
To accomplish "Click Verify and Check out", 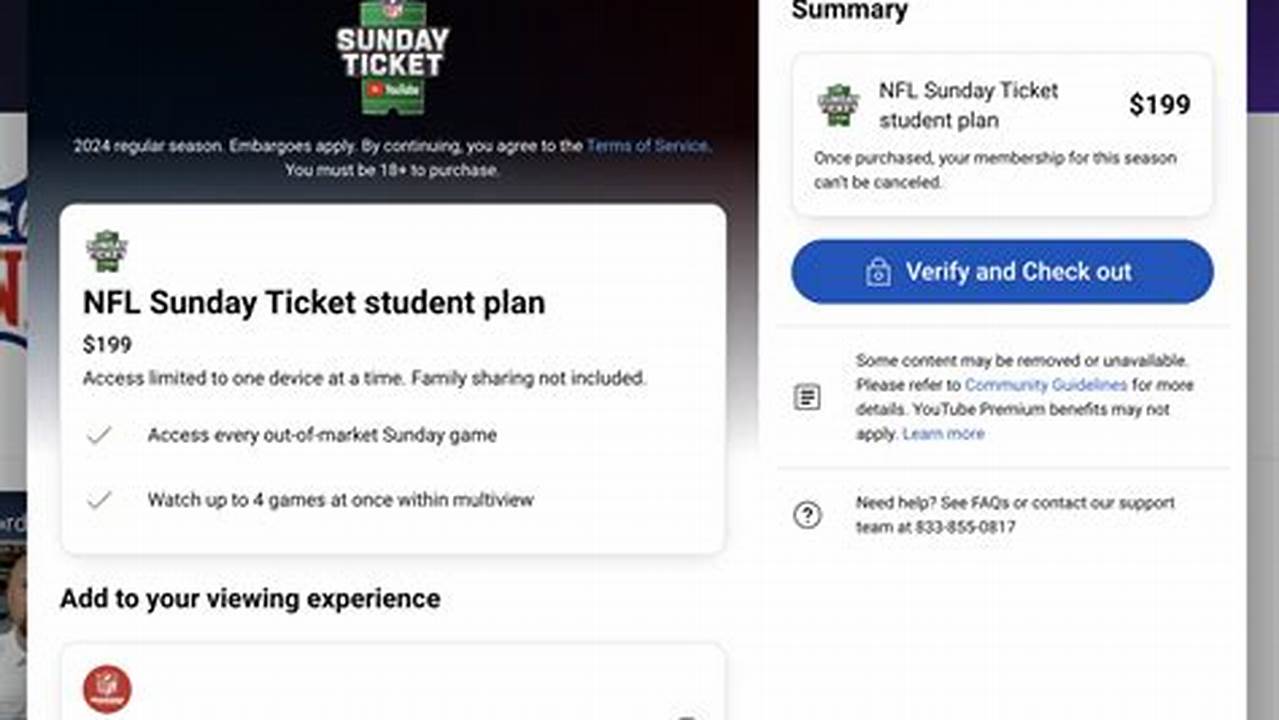I will (1001, 271).
